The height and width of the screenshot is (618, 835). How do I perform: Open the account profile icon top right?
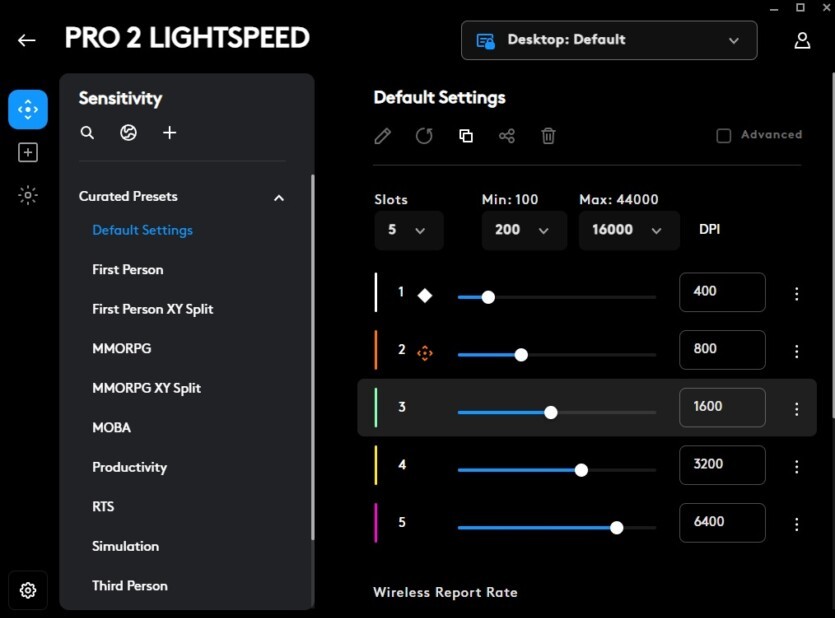point(802,40)
